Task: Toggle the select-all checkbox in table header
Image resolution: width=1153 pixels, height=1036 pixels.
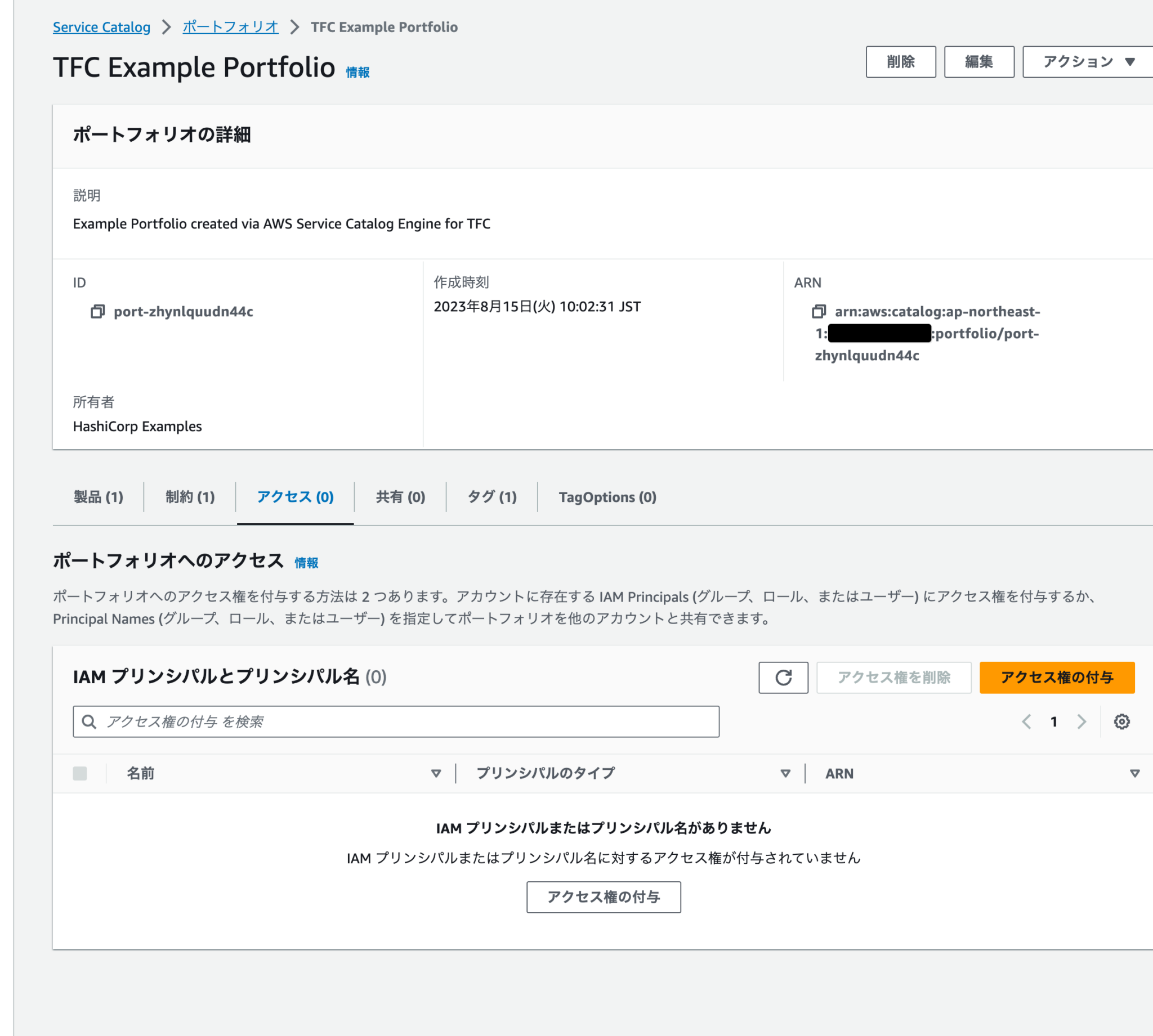Action: pyautogui.click(x=80, y=774)
